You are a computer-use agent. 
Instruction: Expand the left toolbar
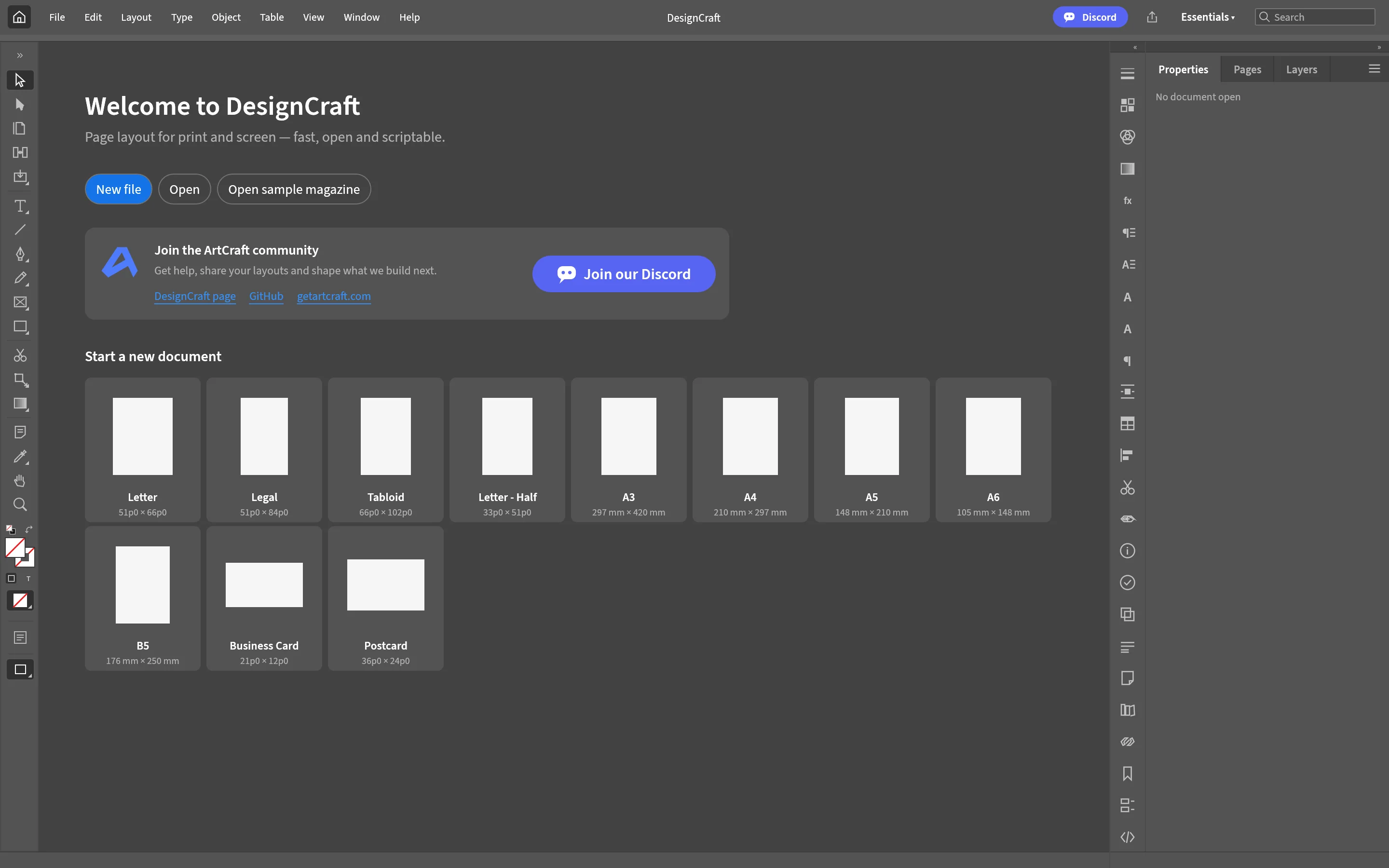pyautogui.click(x=20, y=55)
